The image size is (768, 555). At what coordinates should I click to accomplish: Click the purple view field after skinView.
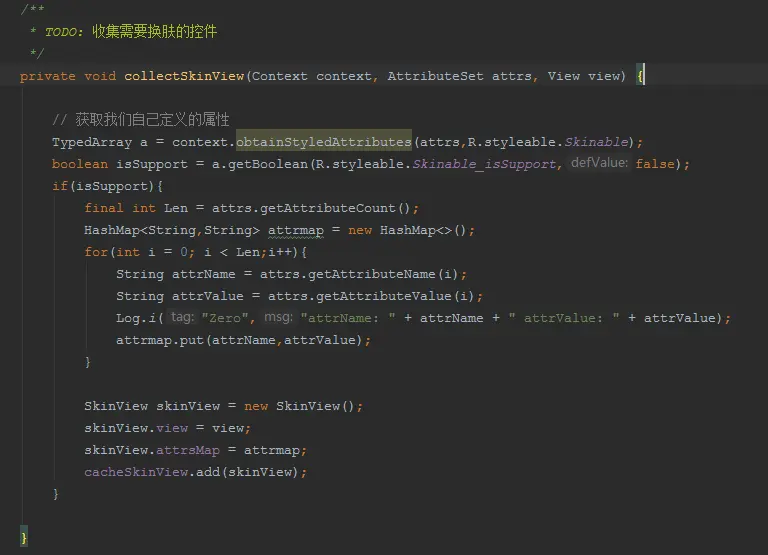pyautogui.click(x=172, y=428)
